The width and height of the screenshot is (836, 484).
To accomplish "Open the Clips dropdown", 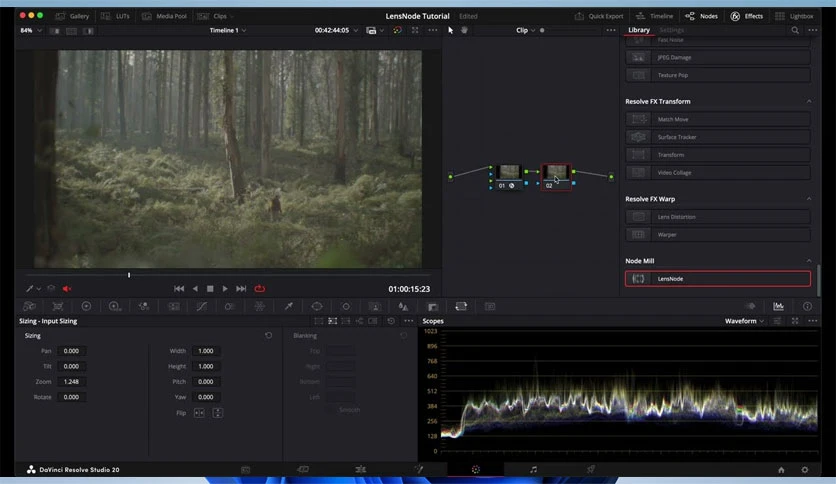I will (x=215, y=16).
